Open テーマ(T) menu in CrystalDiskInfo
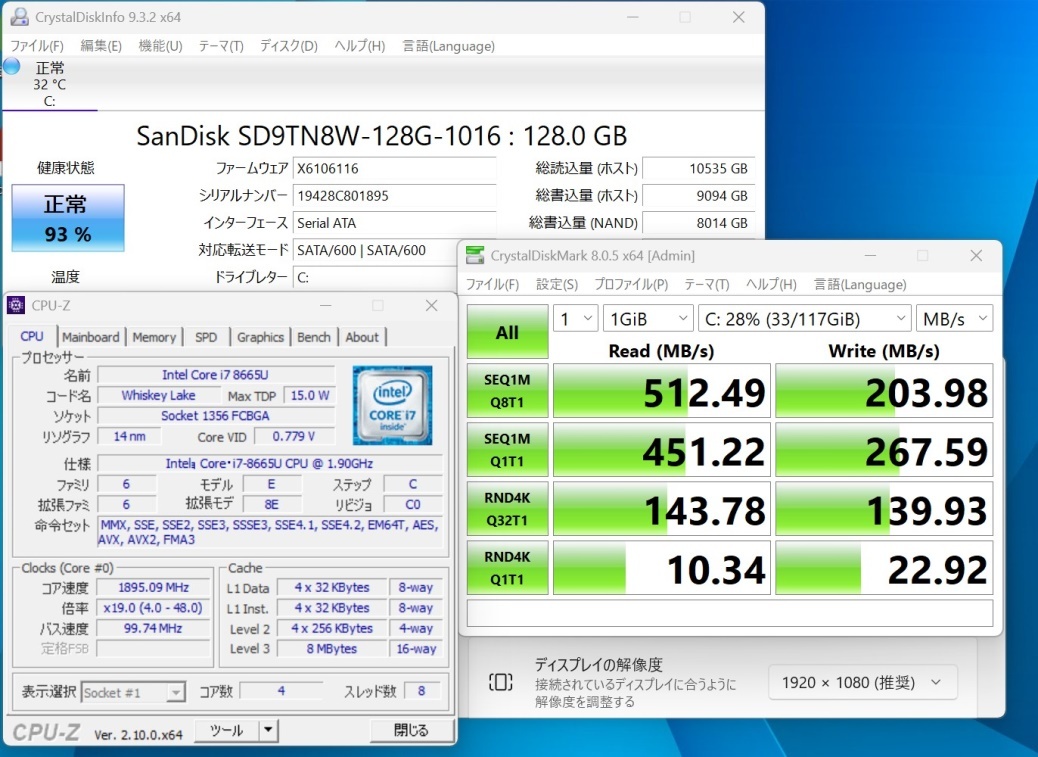1038x757 pixels. tap(221, 46)
